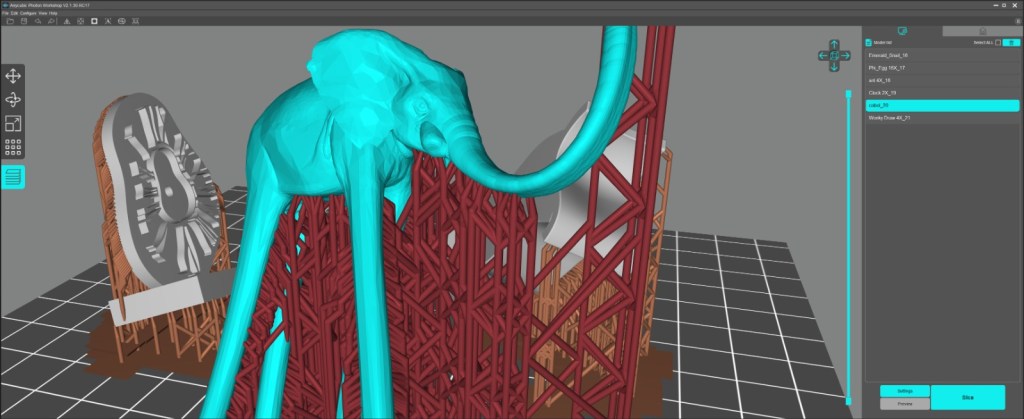Open the File menu

click(5, 12)
